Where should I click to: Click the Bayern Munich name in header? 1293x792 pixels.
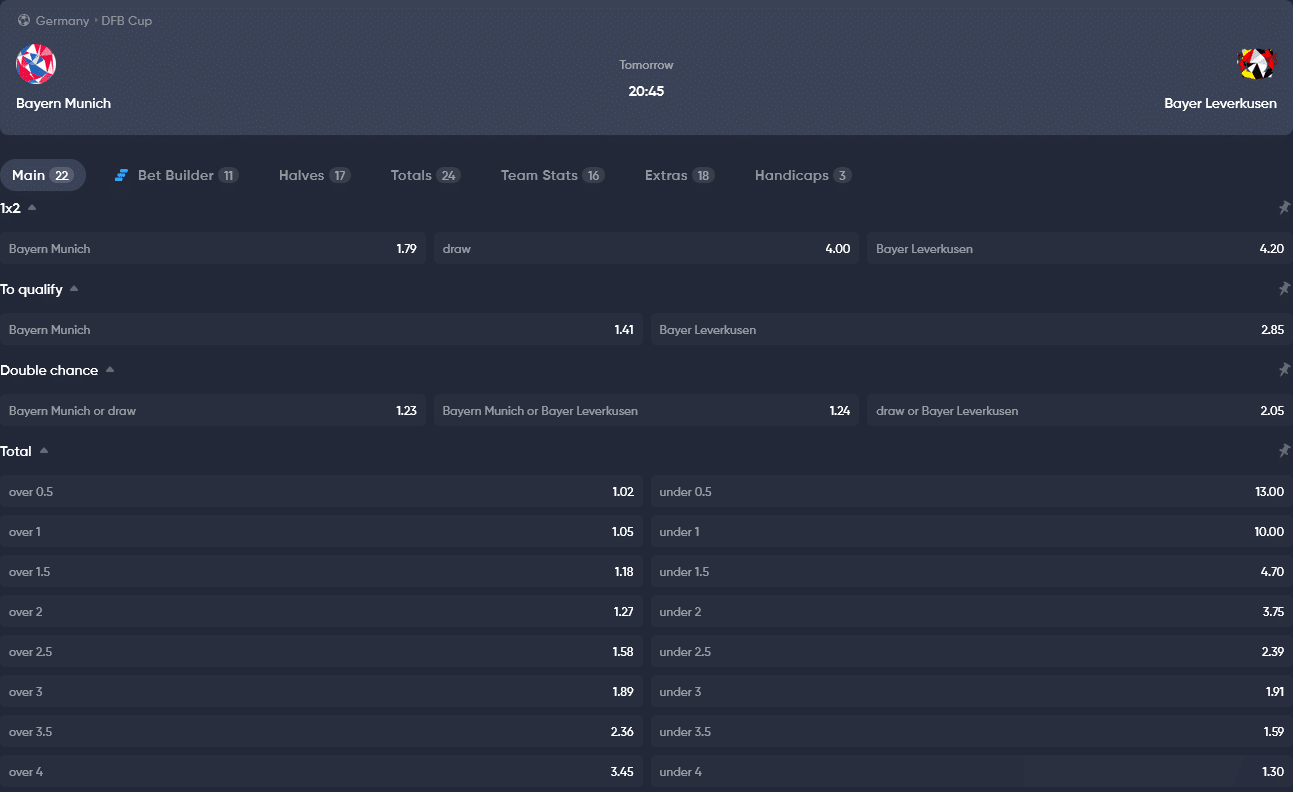(x=63, y=103)
